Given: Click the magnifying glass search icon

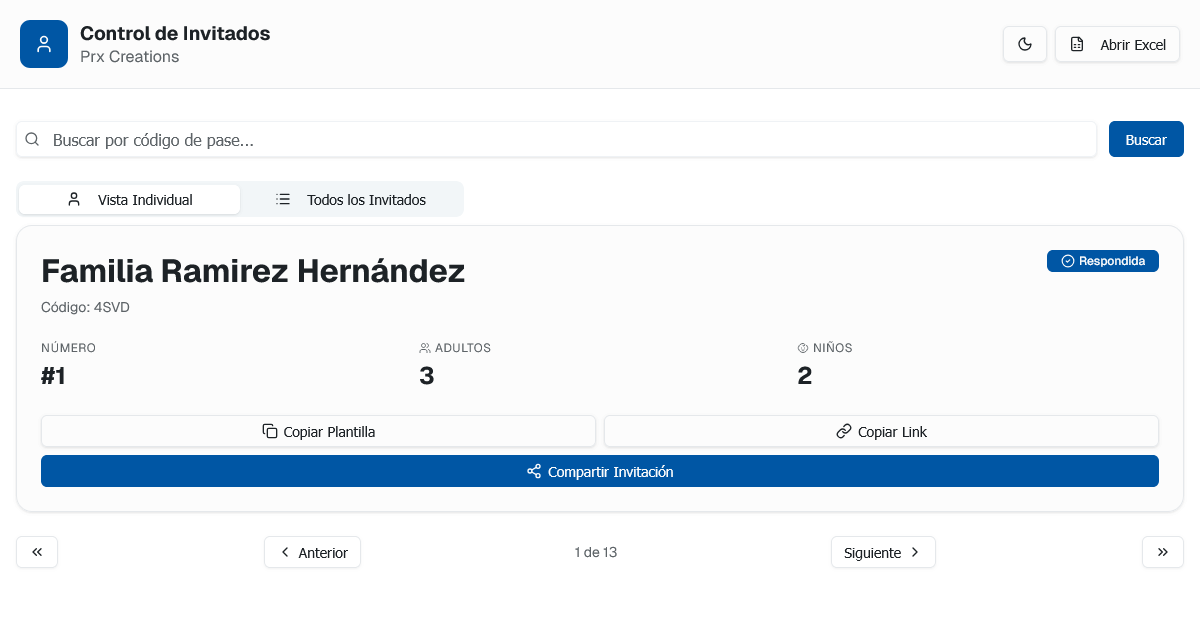Looking at the screenshot, I should (x=32, y=140).
